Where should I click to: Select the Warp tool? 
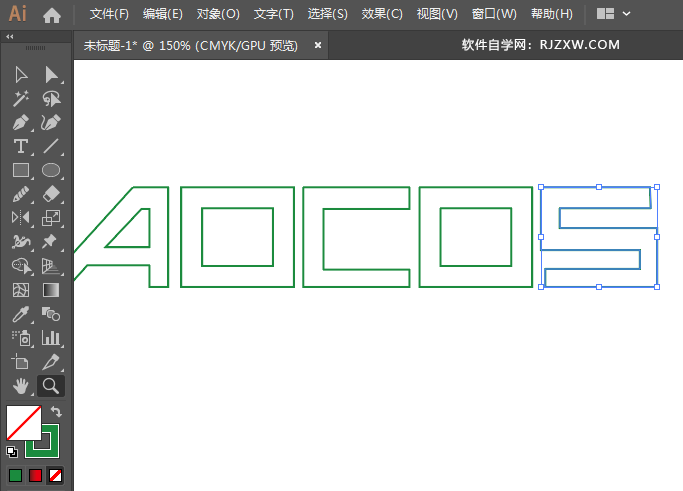(x=21, y=241)
